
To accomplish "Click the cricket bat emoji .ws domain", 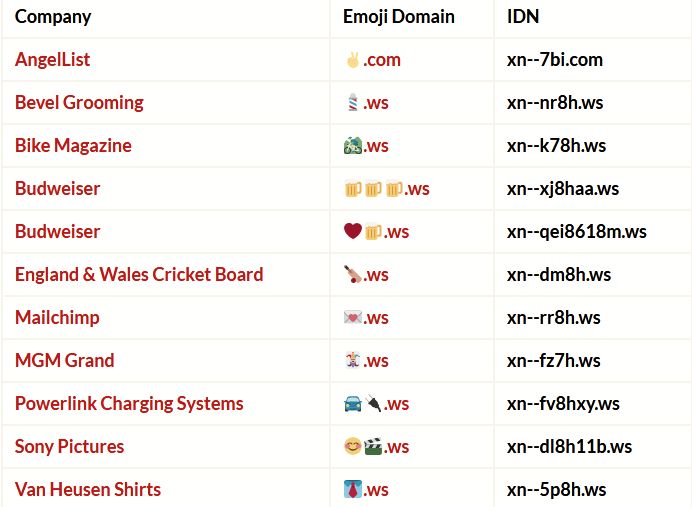I will coord(366,274).
